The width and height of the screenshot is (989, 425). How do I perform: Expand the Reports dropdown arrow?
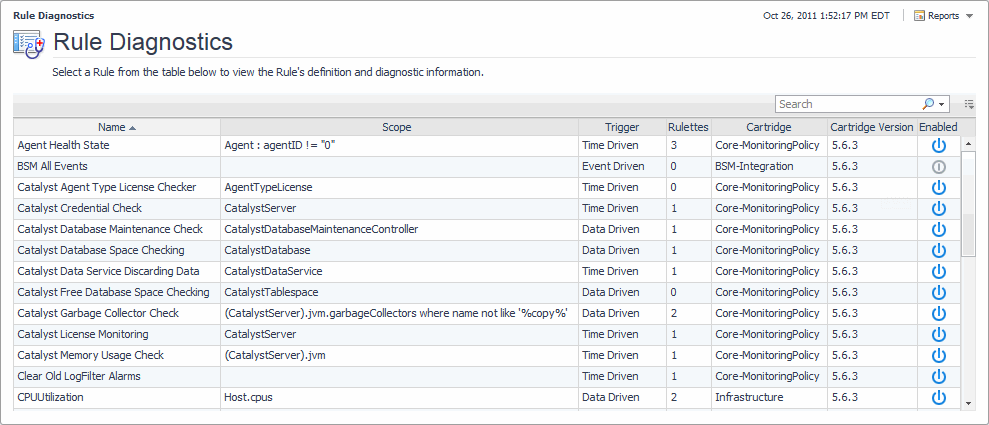coord(969,17)
